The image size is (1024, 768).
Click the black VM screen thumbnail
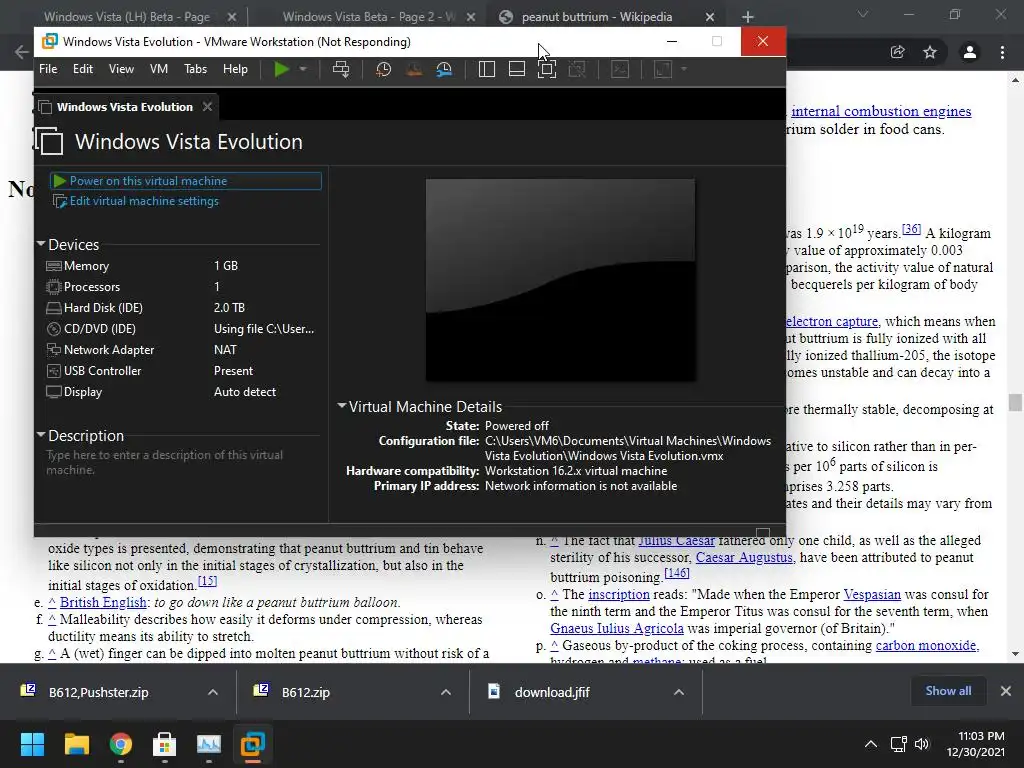click(x=560, y=280)
